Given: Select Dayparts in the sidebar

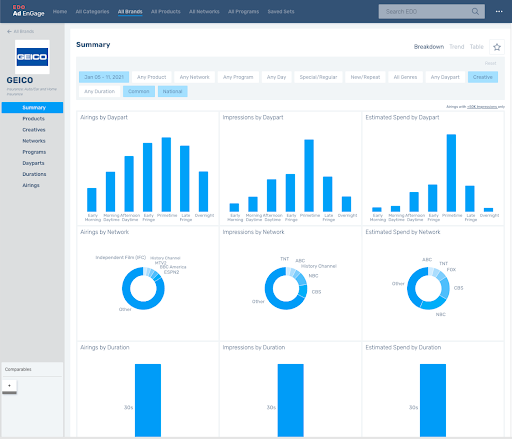Looking at the screenshot, I should click(33, 163).
